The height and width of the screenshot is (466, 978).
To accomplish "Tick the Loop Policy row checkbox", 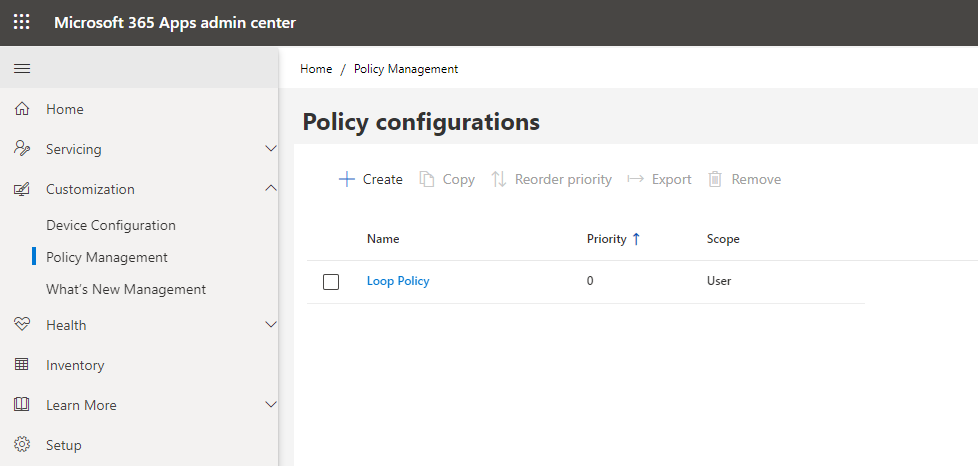I will coord(331,282).
